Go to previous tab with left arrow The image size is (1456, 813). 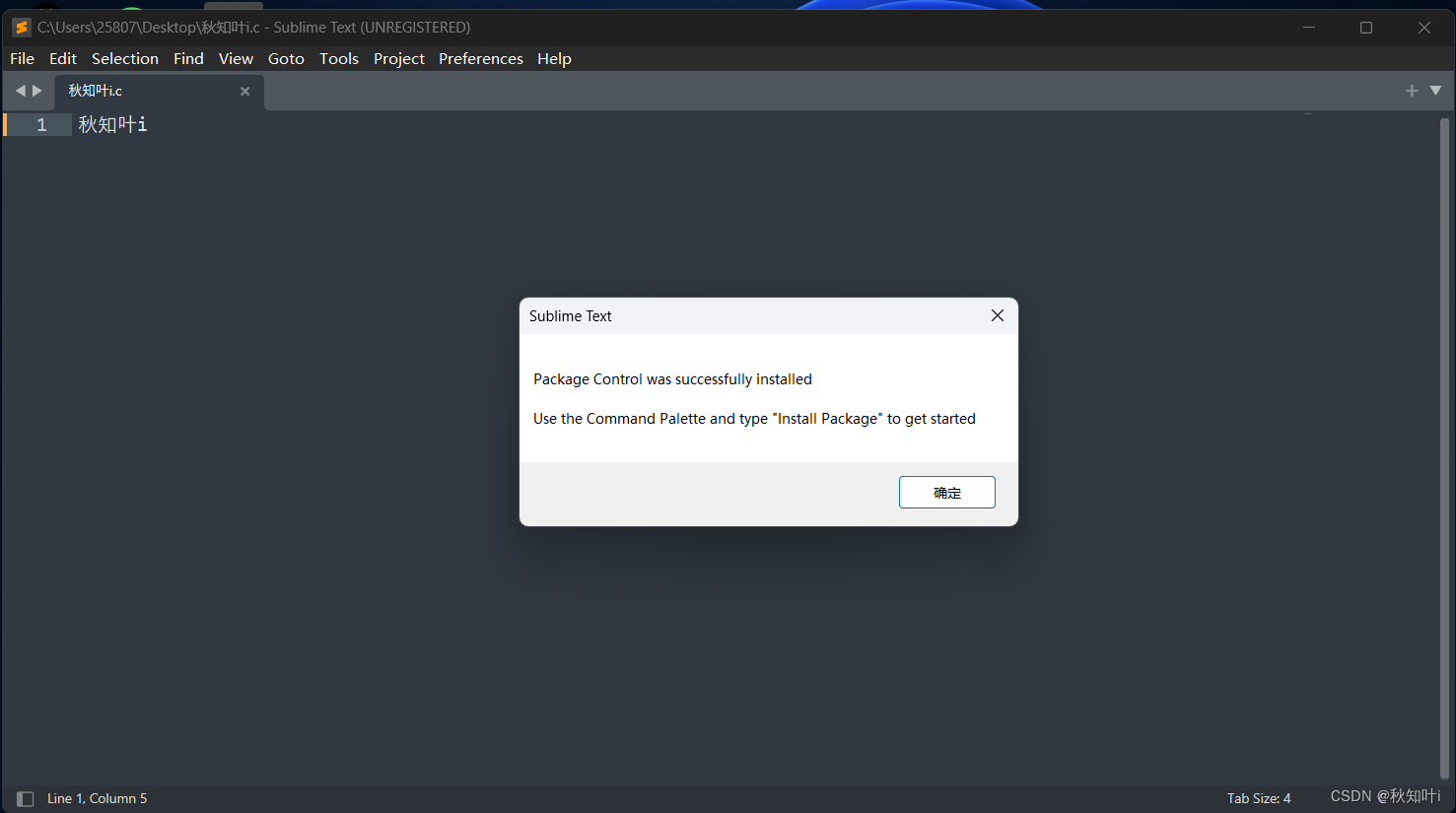(20, 91)
